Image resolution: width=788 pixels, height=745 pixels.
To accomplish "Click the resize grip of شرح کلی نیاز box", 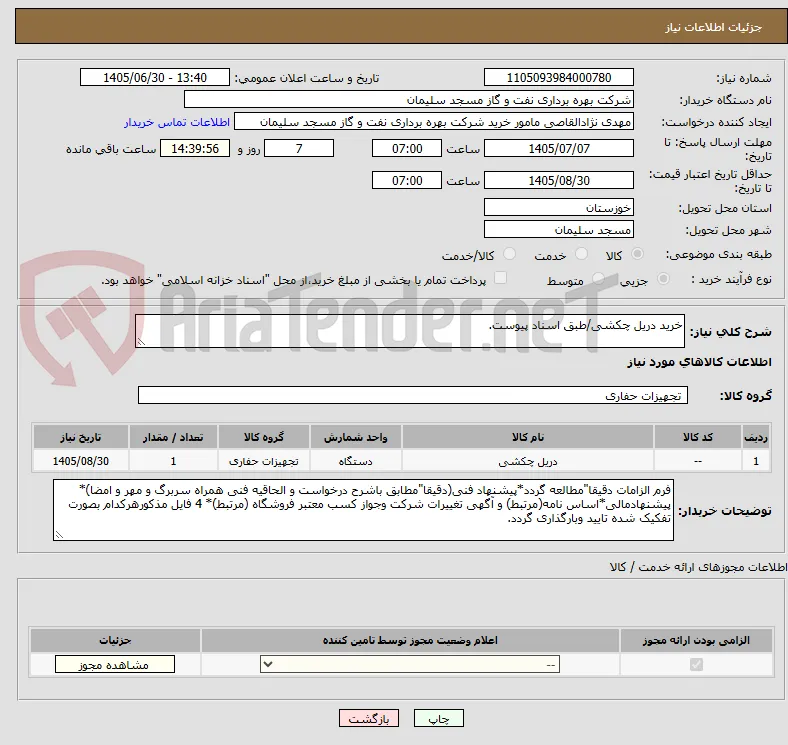I will pos(141,342).
